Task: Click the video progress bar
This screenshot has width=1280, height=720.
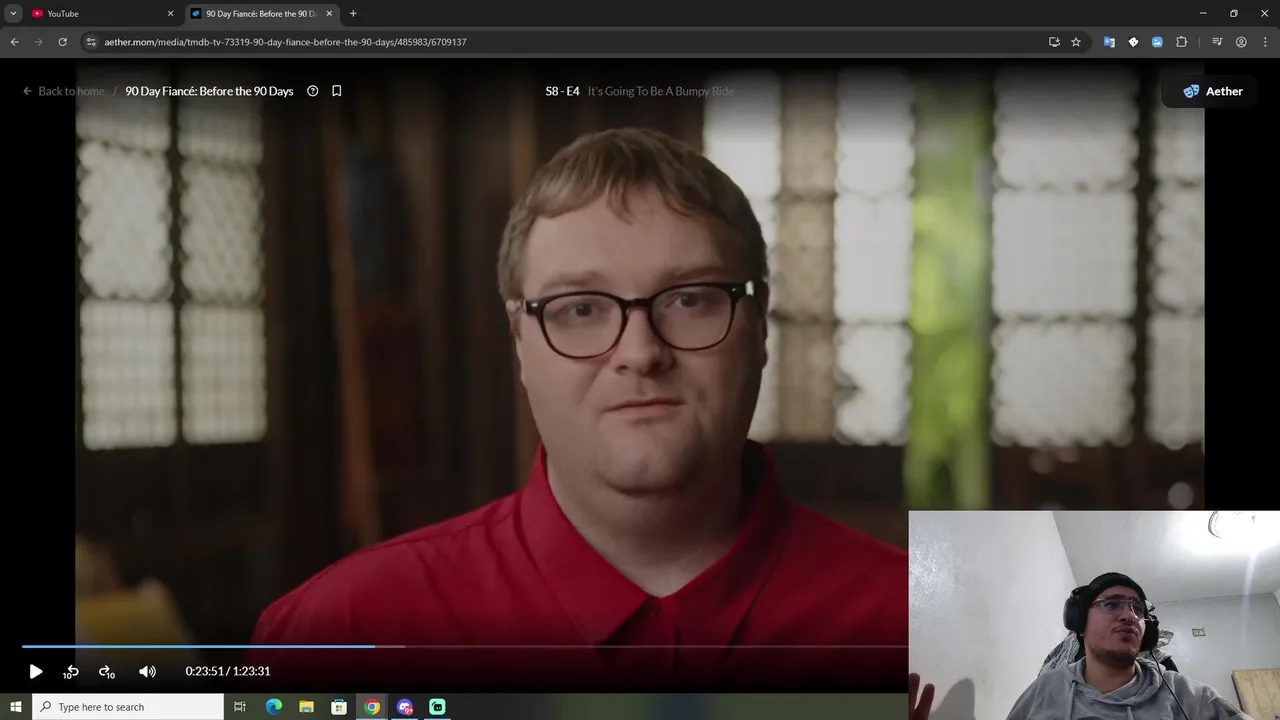Action: 465,646
